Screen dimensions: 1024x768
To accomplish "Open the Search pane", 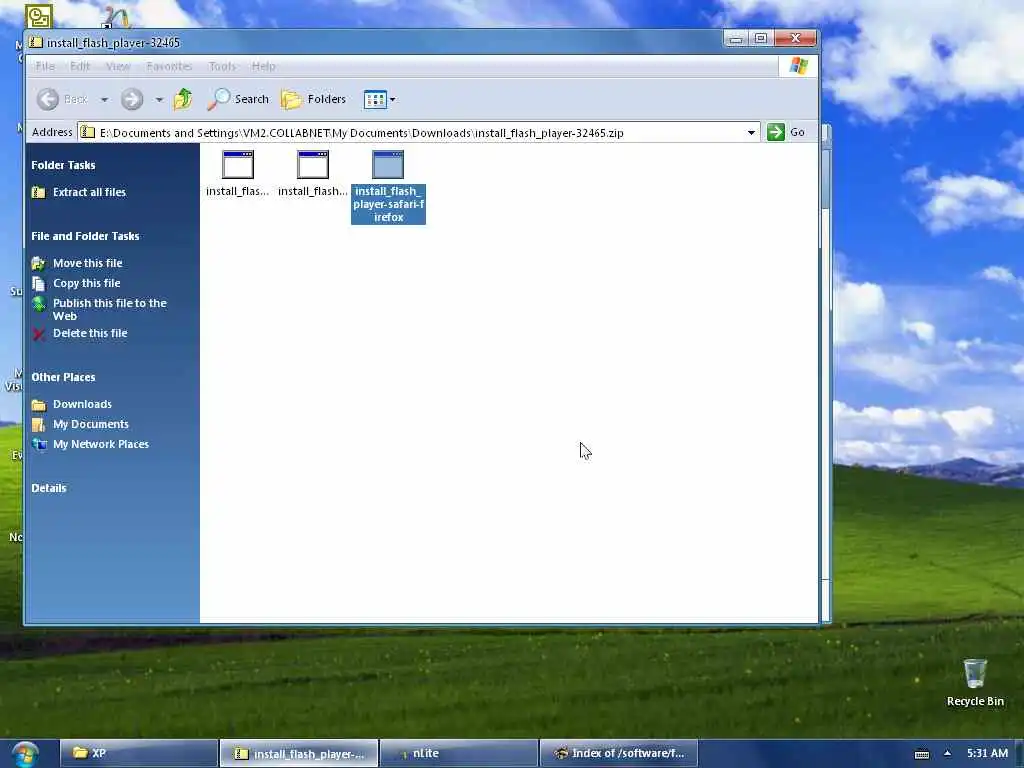I will point(238,99).
